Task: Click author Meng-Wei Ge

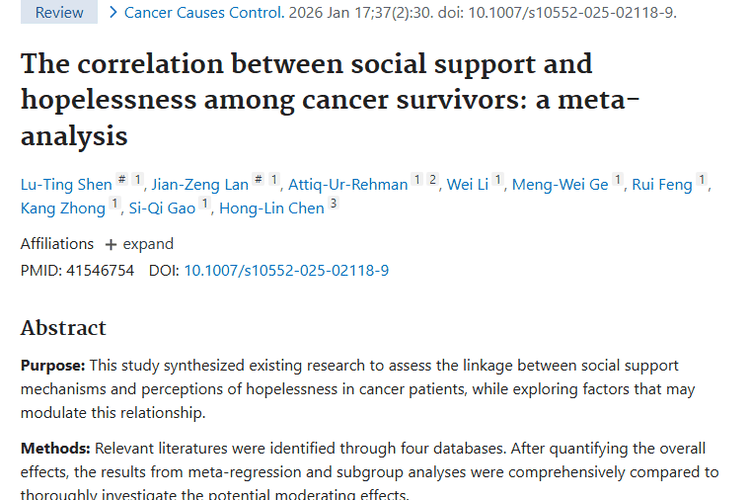Action: (560, 184)
